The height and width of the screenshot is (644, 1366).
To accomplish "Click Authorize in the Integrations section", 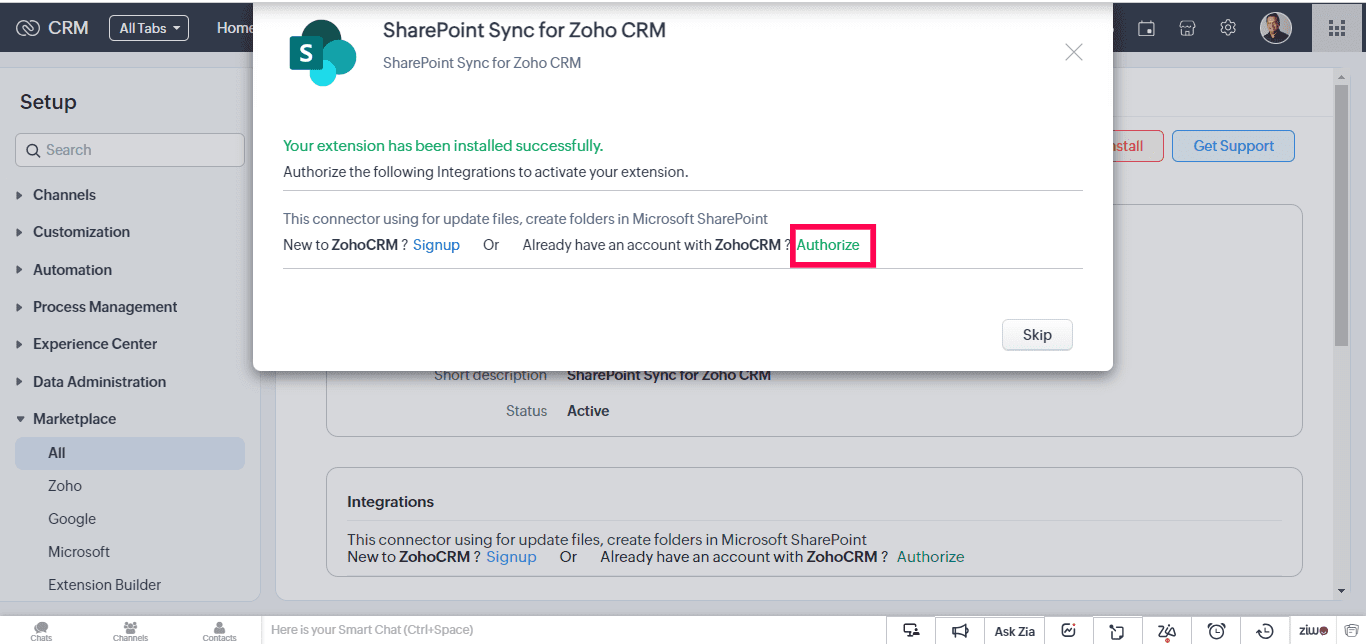I will [930, 557].
